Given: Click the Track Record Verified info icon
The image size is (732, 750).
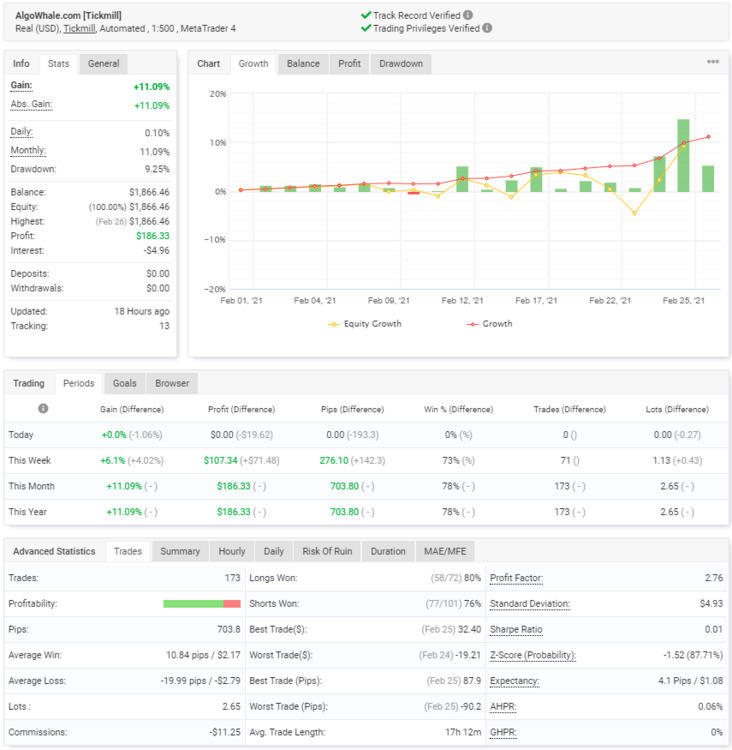Looking at the screenshot, I should point(468,15).
